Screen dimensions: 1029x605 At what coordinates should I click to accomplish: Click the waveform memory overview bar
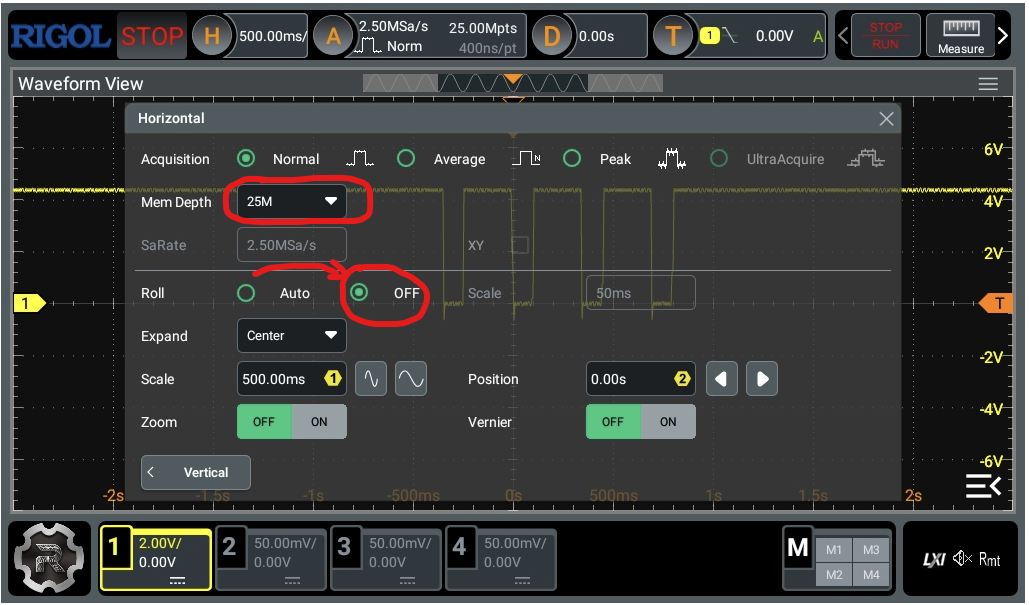513,83
